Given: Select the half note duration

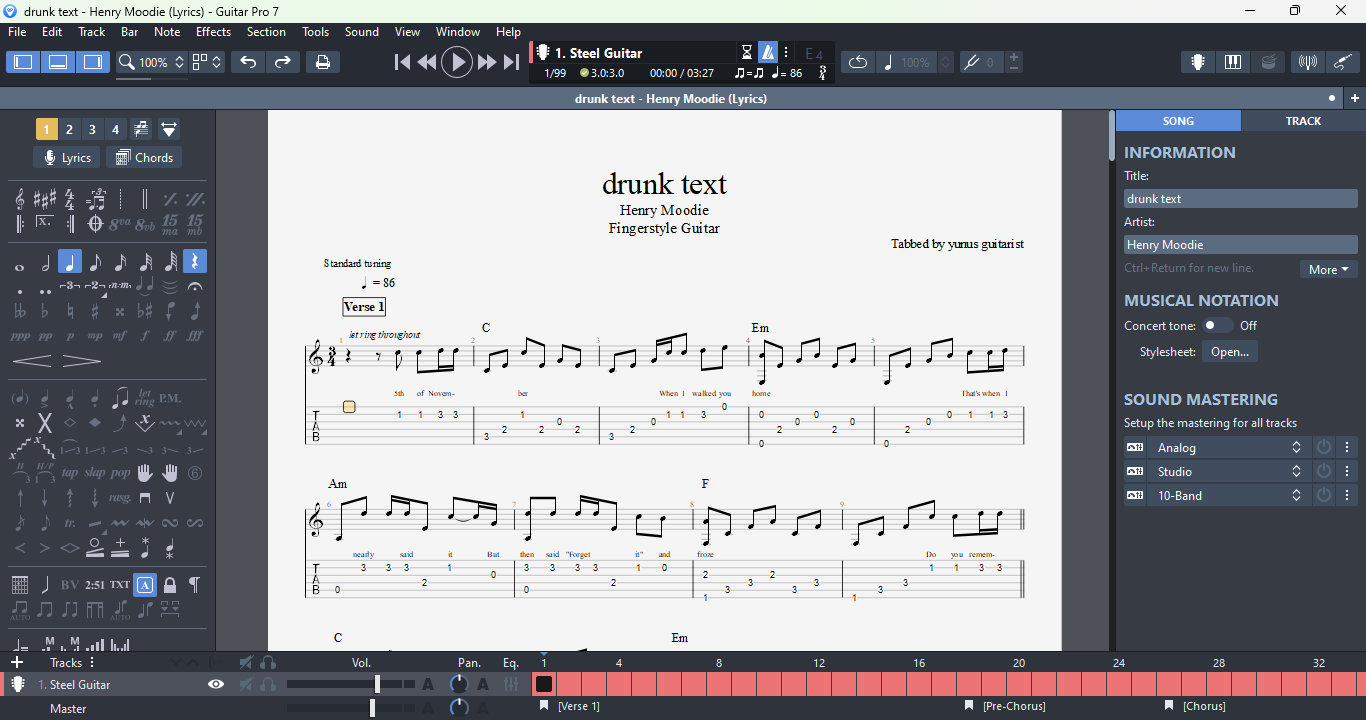Looking at the screenshot, I should (45, 263).
